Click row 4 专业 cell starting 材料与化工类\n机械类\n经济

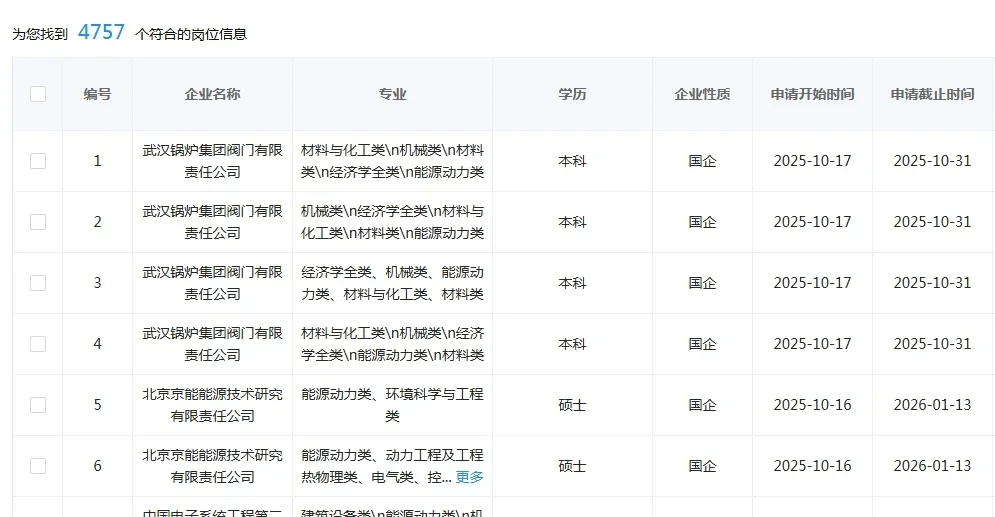pyautogui.click(x=392, y=344)
